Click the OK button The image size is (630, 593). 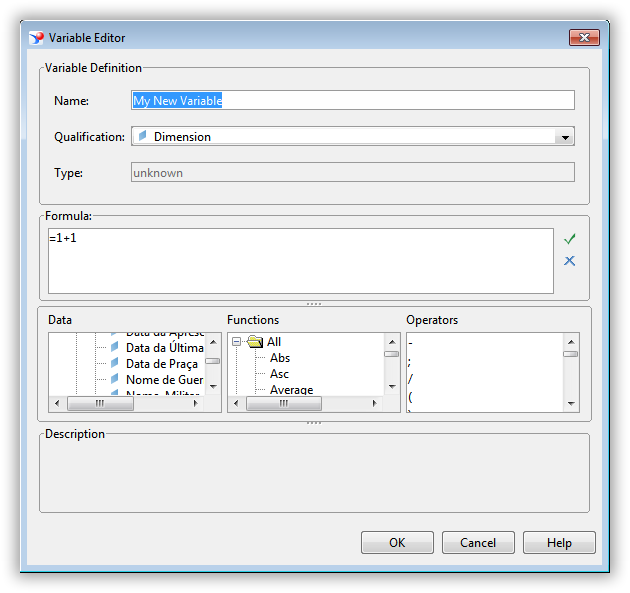[x=397, y=543]
